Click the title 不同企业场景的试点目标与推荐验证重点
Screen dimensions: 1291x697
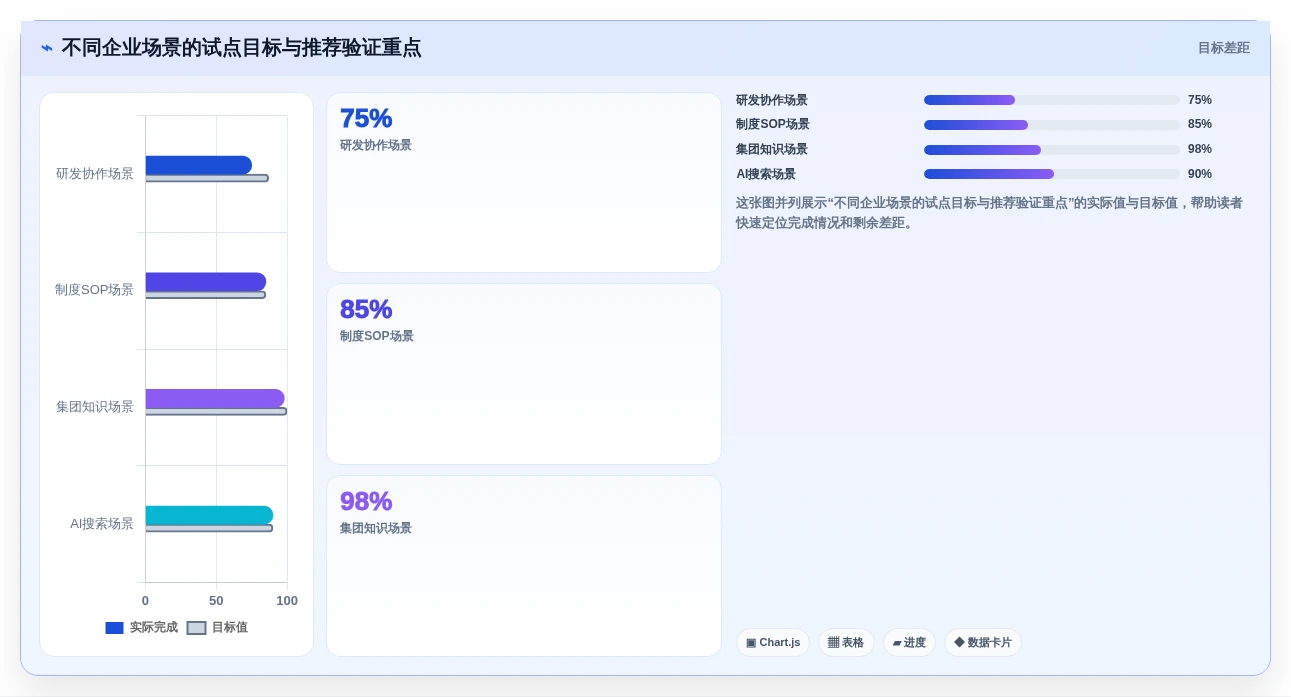point(241,48)
